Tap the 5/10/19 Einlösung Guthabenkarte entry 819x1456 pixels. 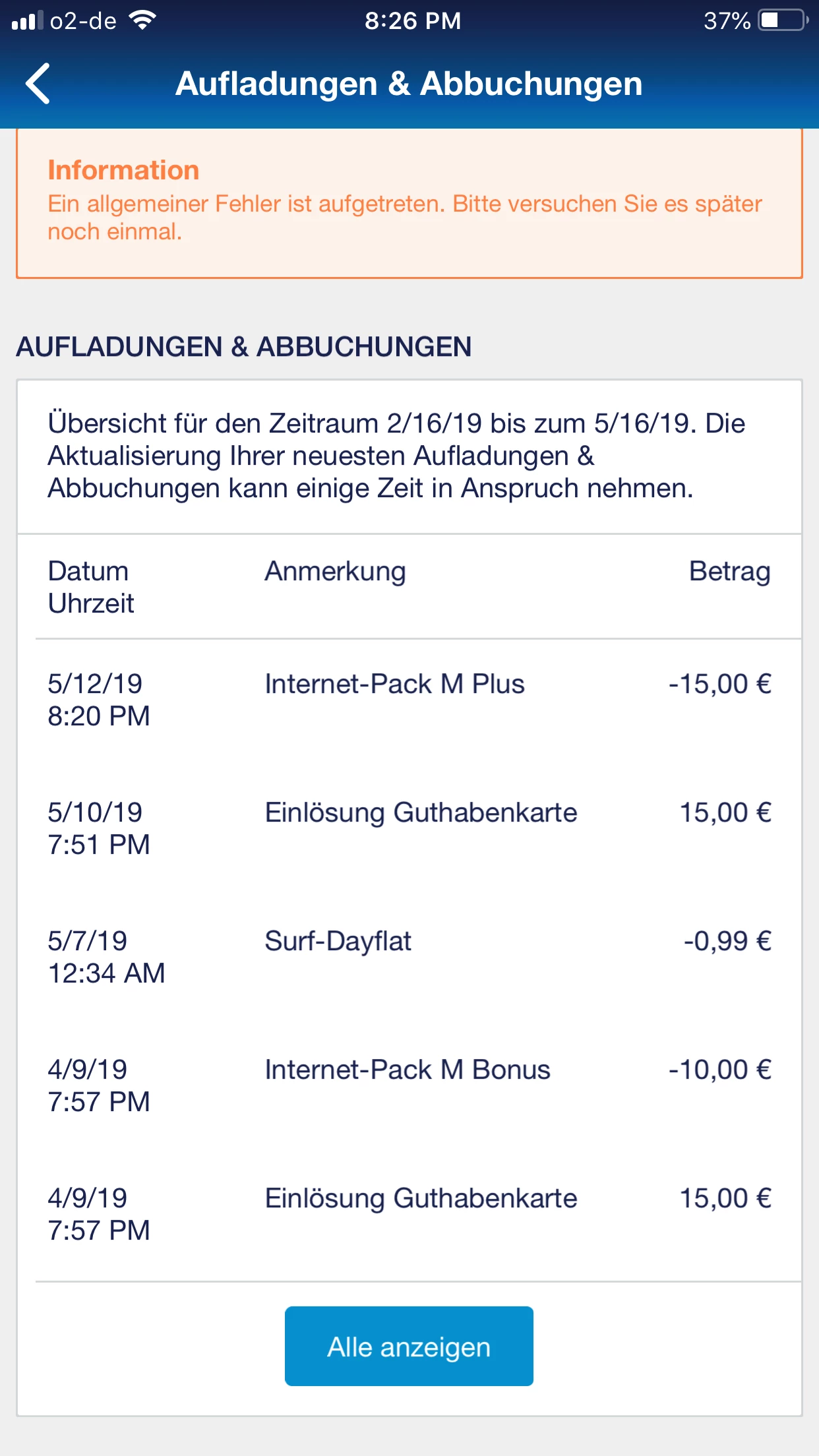click(x=421, y=813)
